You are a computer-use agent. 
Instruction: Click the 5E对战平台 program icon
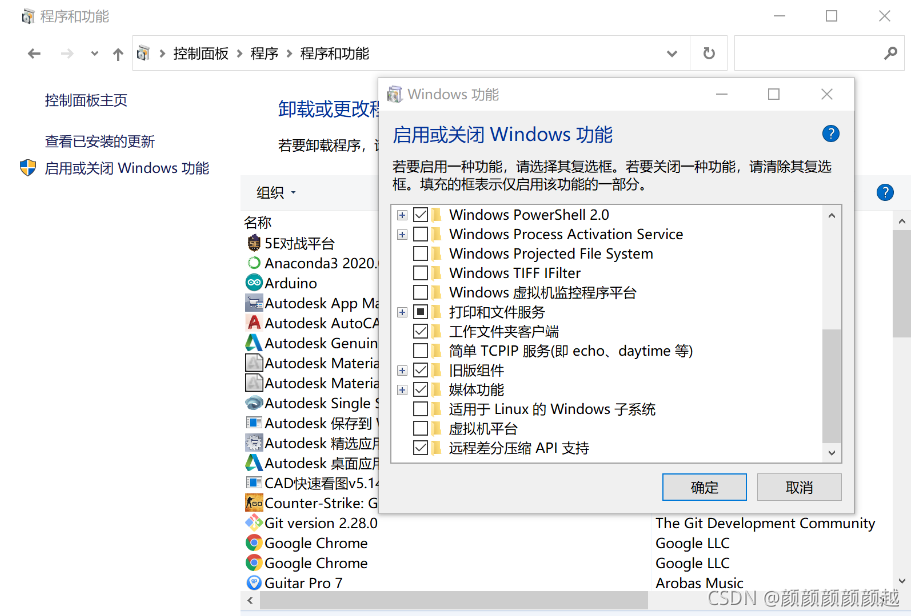(254, 243)
